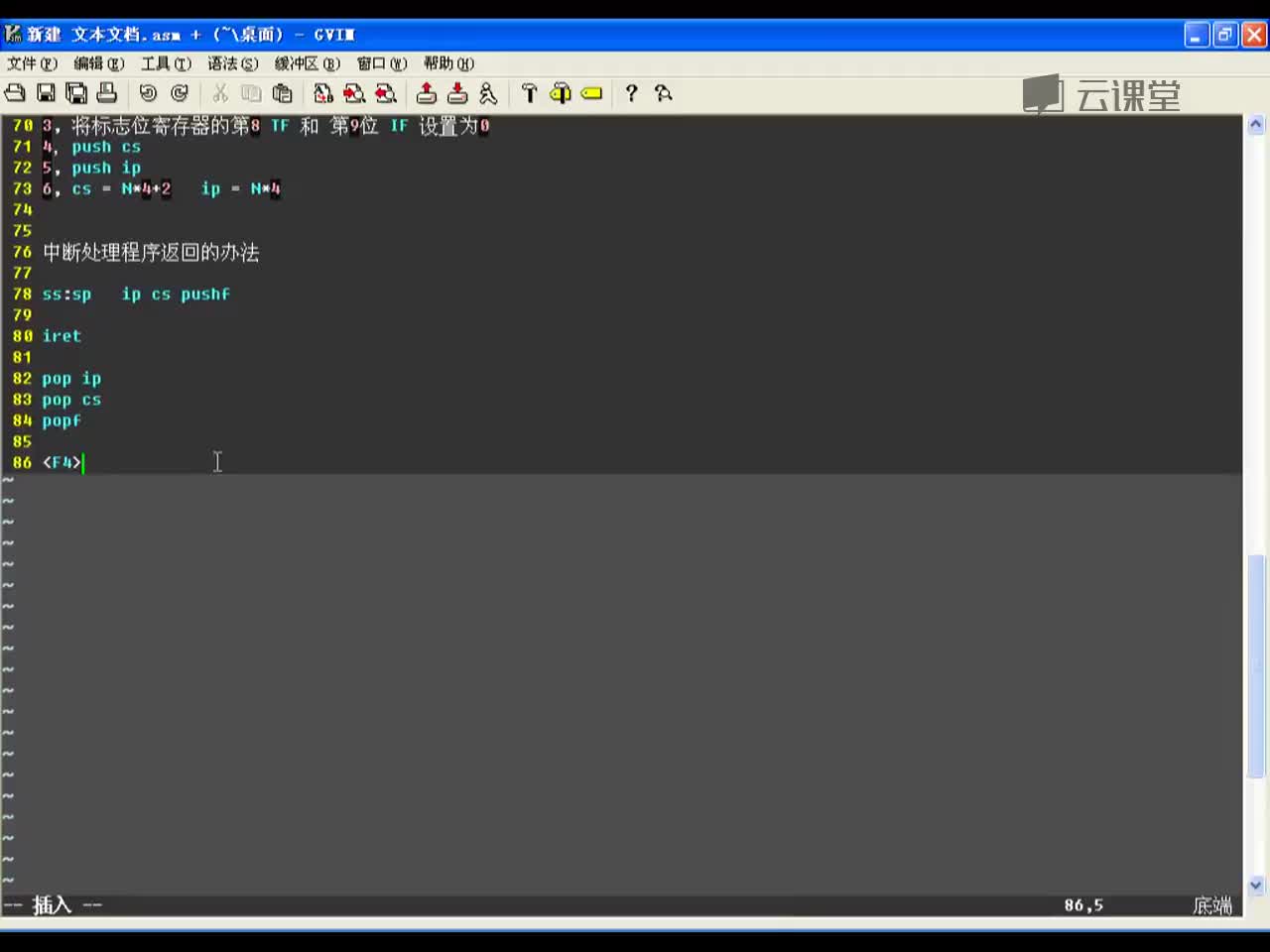Redo the last undone change
The width and height of the screenshot is (1270, 952).
click(x=180, y=93)
